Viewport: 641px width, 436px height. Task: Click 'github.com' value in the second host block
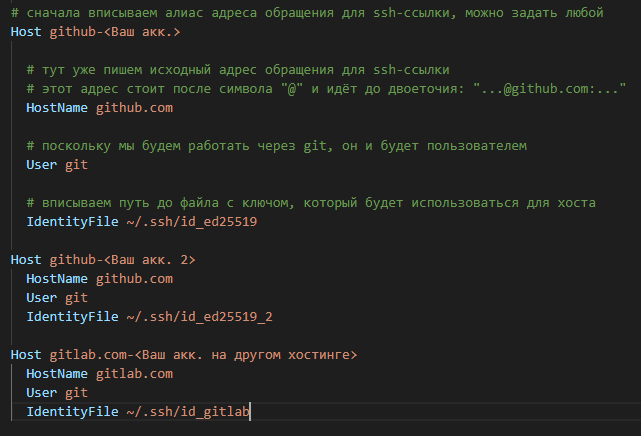(140, 278)
